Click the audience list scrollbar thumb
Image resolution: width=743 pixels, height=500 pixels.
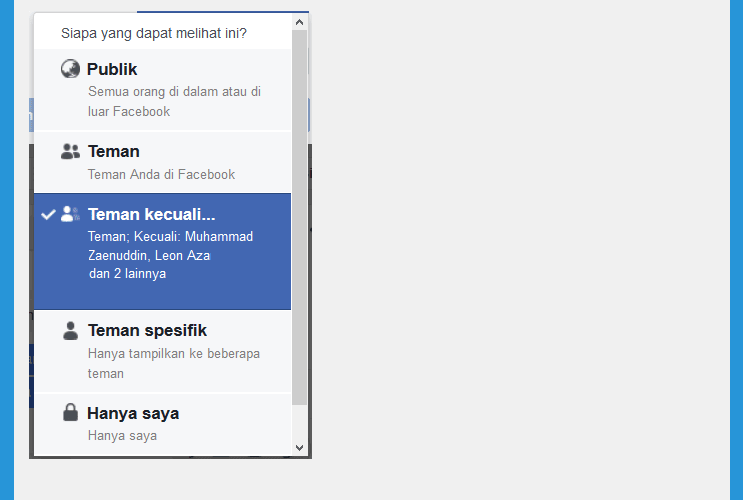click(x=299, y=218)
